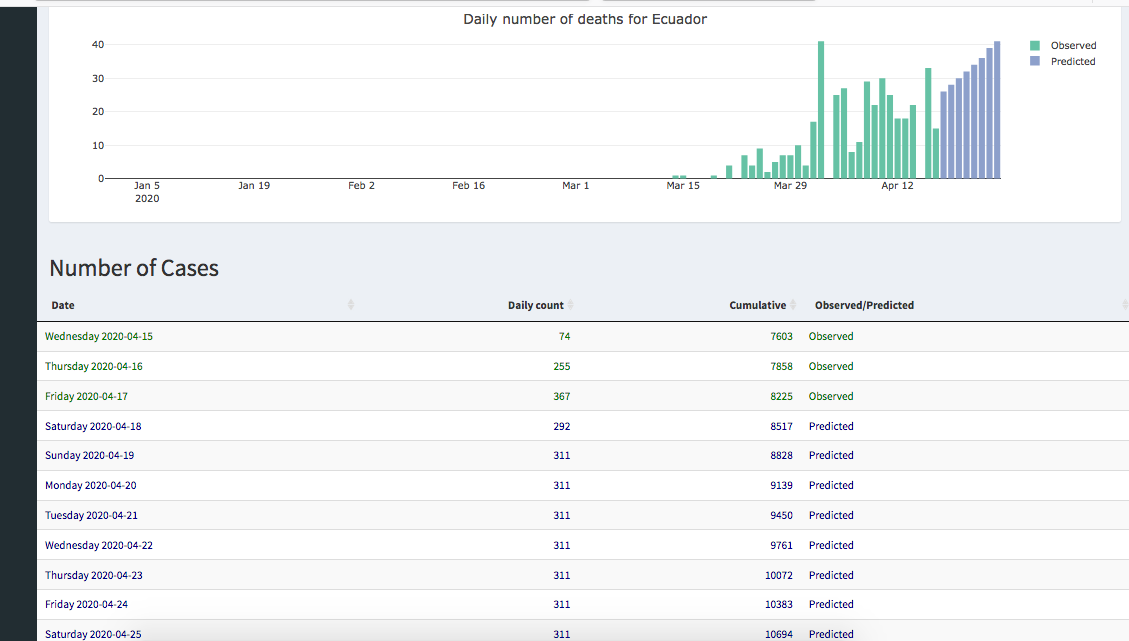This screenshot has width=1129, height=641.
Task: Click sort arrows at Observed/Predicted column end
Action: tap(1126, 305)
